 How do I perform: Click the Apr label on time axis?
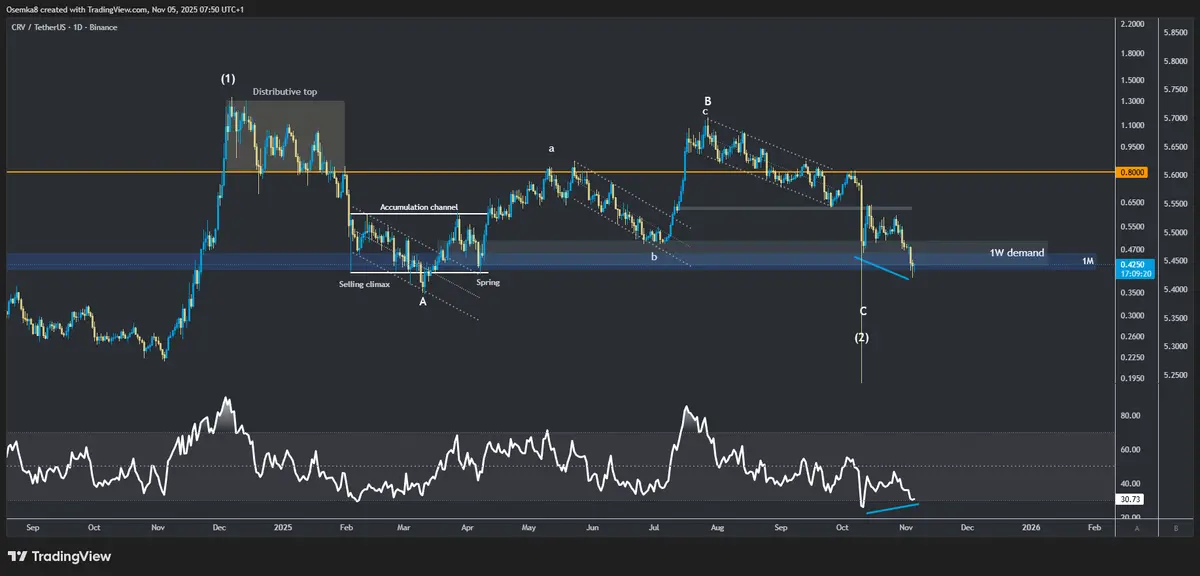(467, 526)
